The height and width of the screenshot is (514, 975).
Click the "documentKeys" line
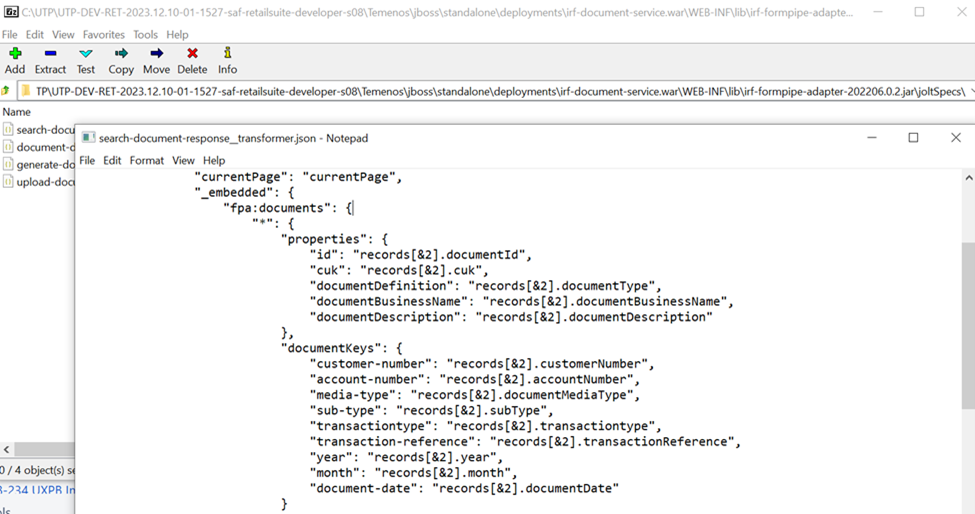pyautogui.click(x=342, y=348)
